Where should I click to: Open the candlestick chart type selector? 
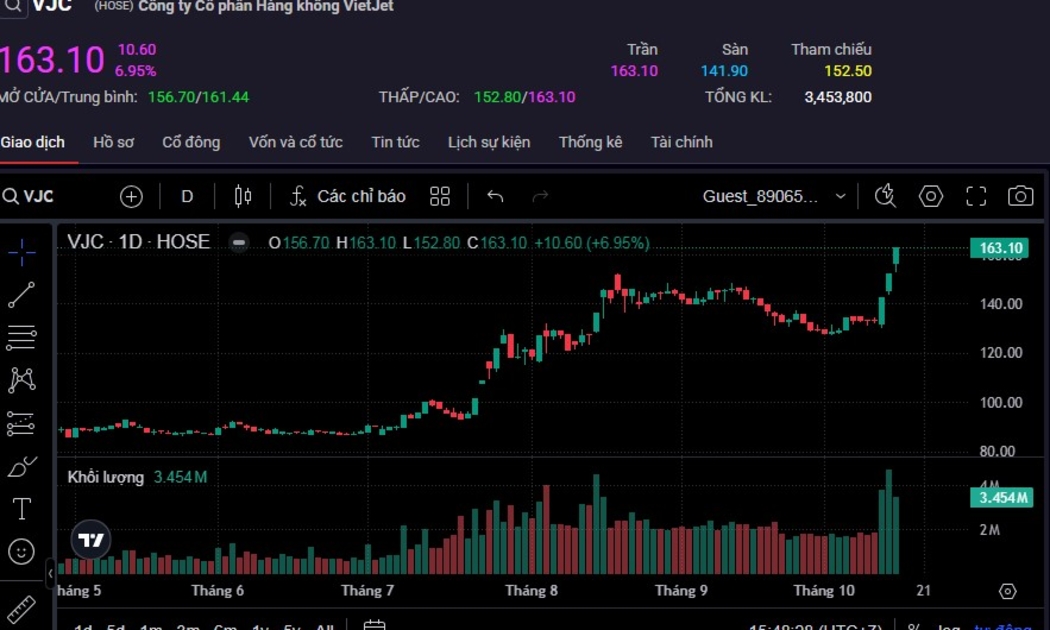coord(243,196)
